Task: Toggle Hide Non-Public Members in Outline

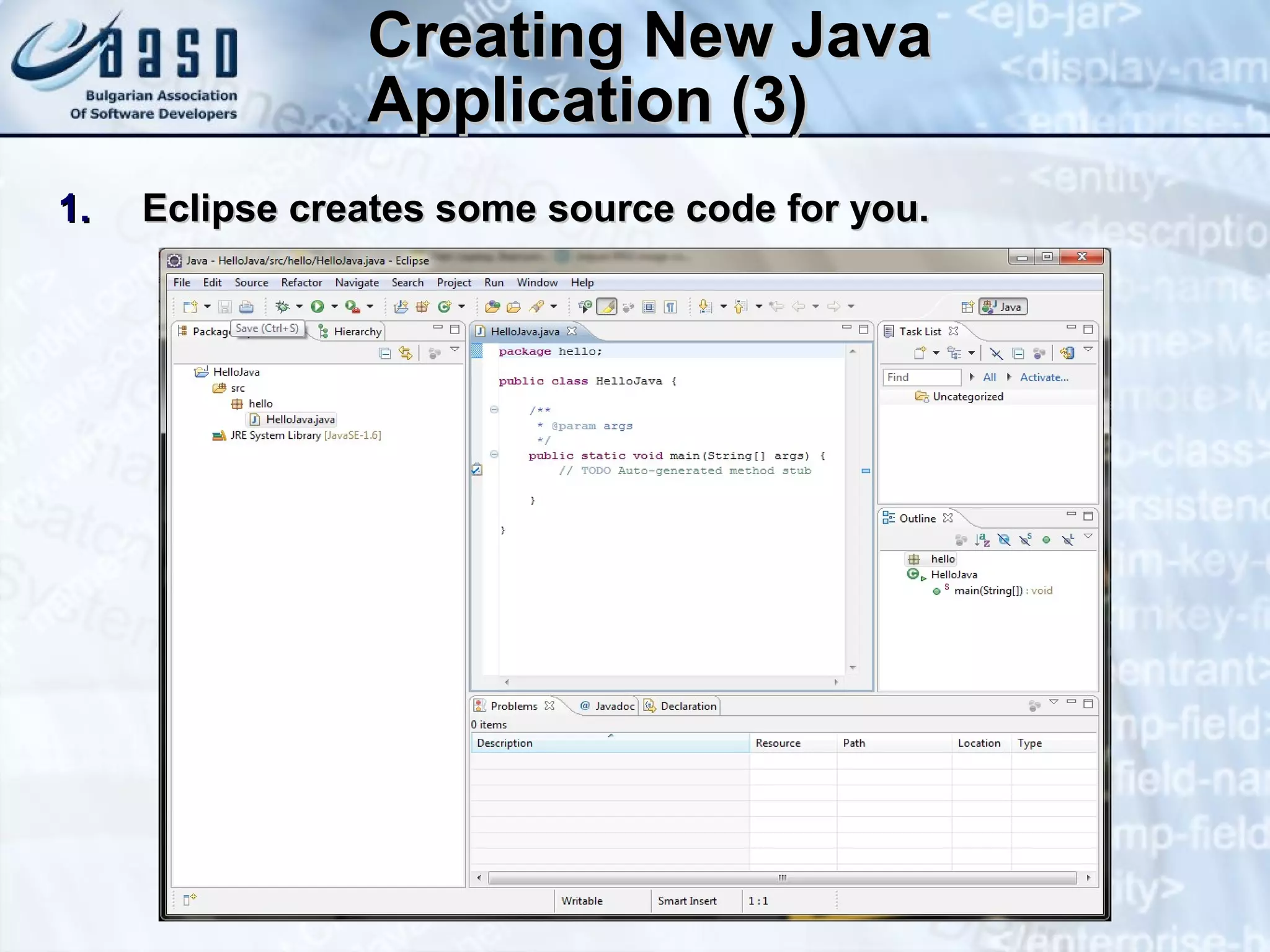Action: pyautogui.click(x=1046, y=540)
